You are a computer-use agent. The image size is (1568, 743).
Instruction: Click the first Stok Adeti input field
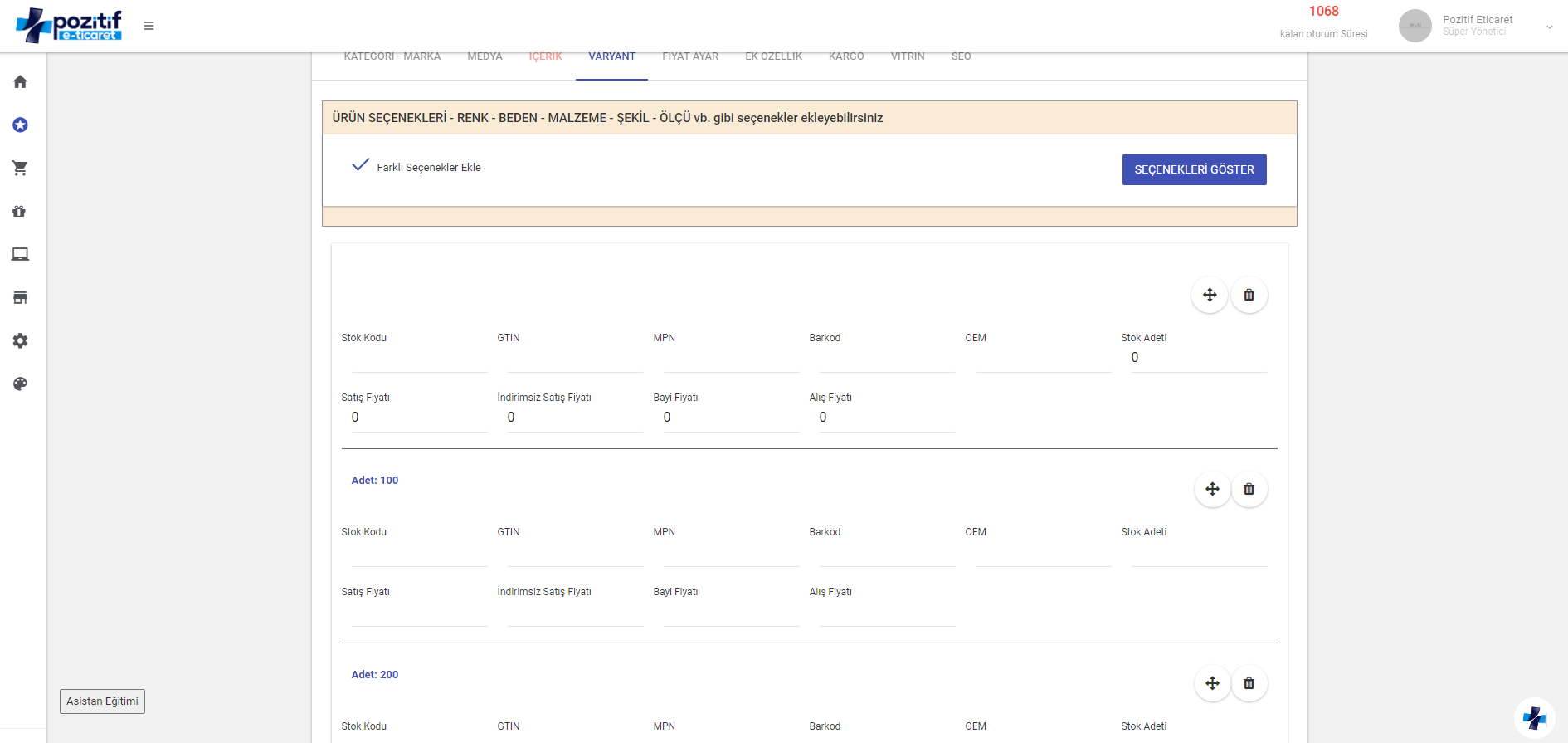point(1199,358)
